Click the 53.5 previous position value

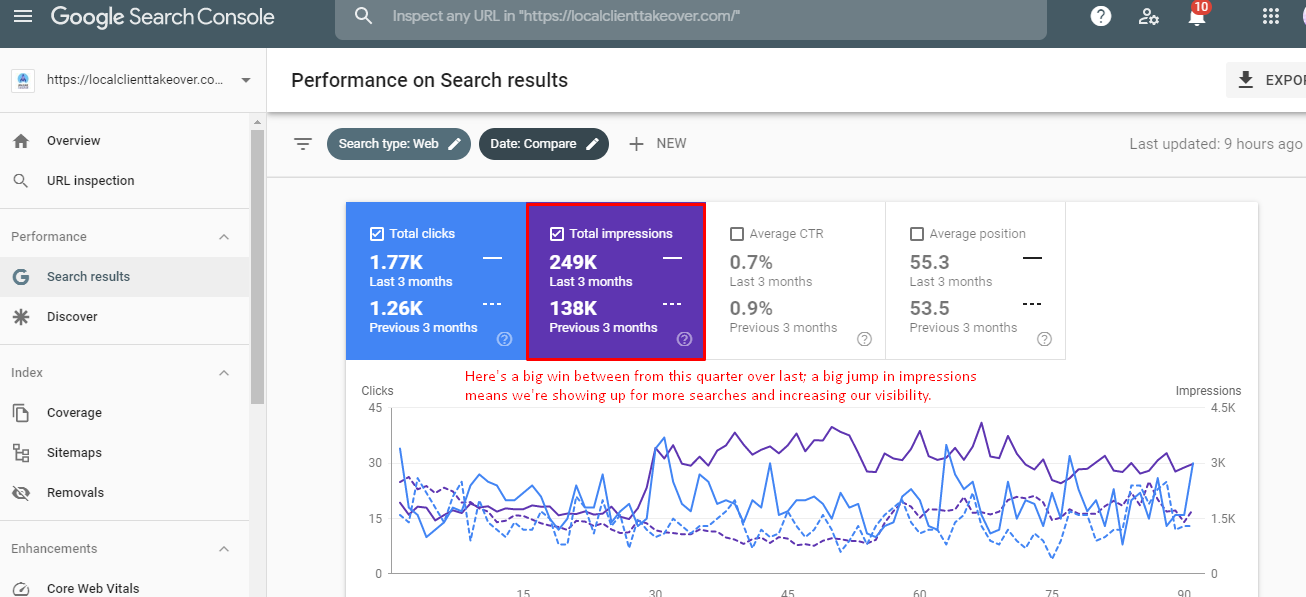[x=929, y=308]
